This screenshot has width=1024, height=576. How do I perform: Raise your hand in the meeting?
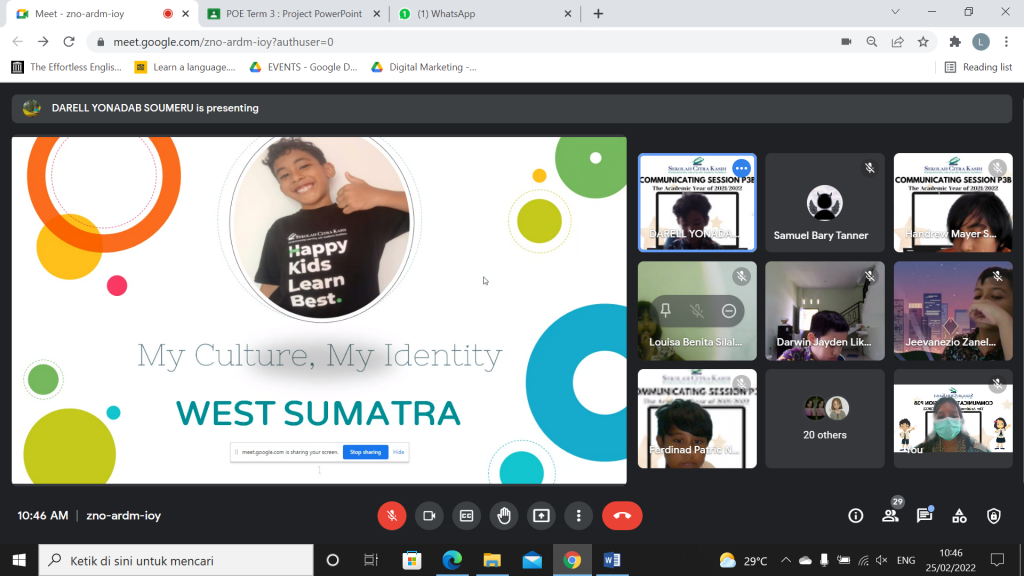click(504, 516)
